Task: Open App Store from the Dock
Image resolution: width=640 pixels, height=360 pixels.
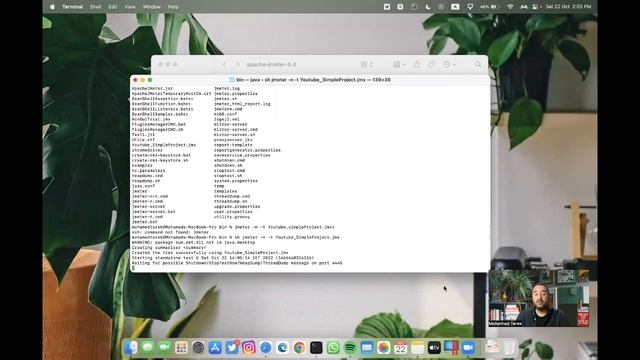Action: coord(215,348)
